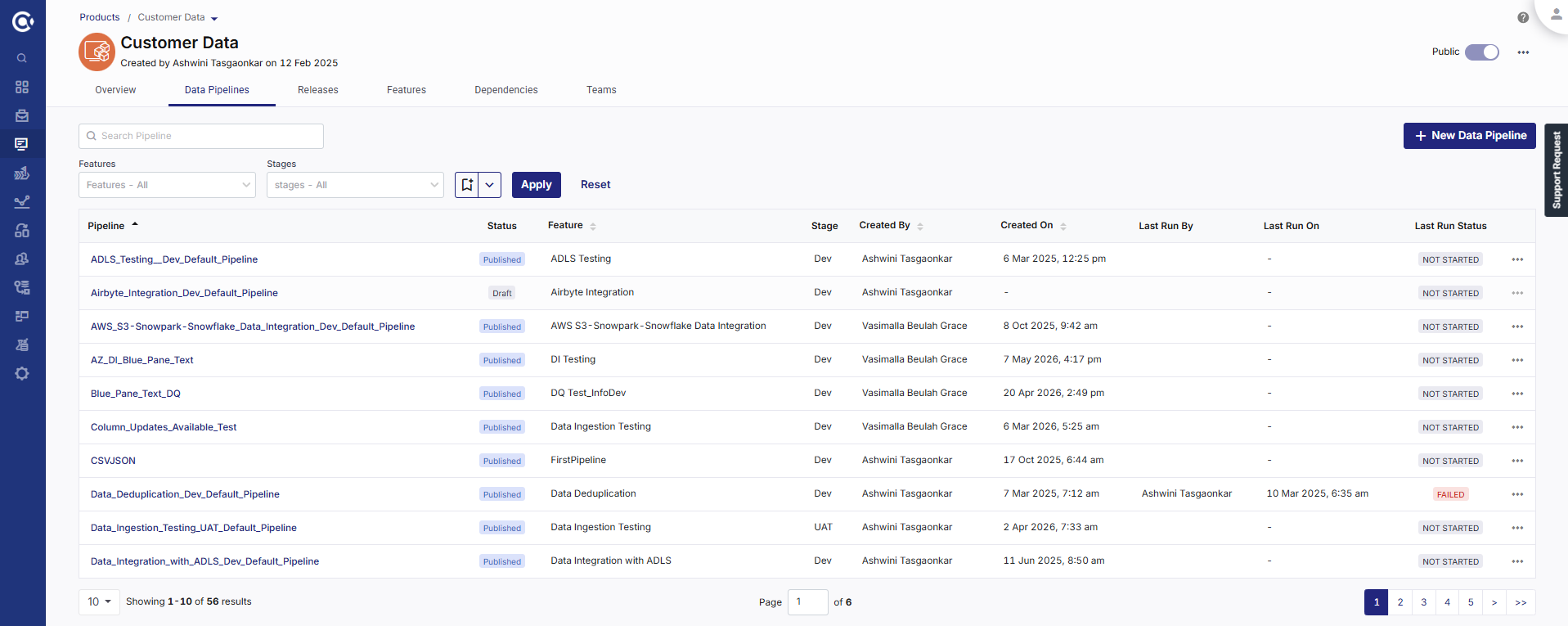Image resolution: width=1568 pixels, height=626 pixels.
Task: Click the Customer Data product logo
Action: [97, 52]
